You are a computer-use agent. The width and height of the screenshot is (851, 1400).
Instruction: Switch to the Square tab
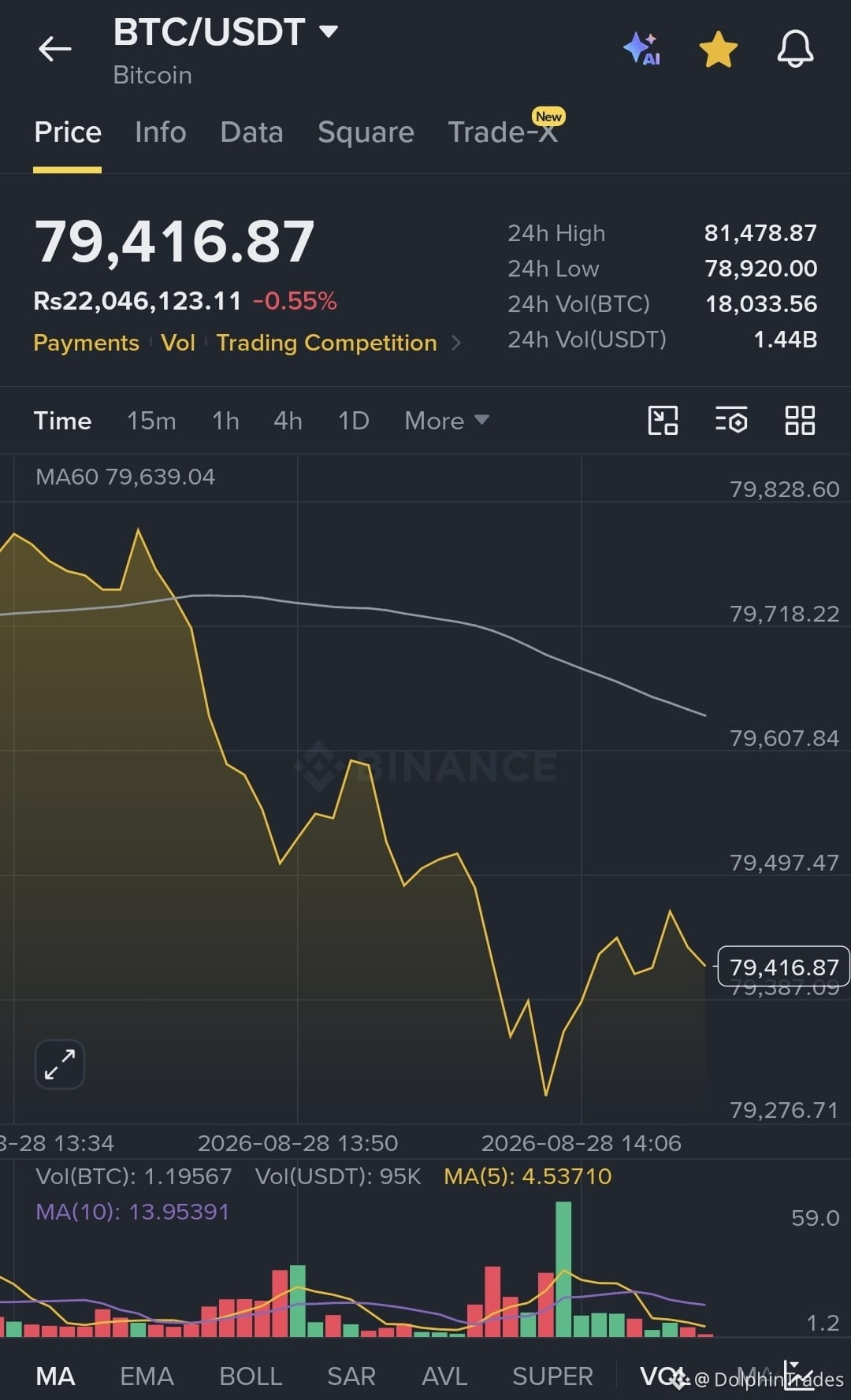click(366, 132)
